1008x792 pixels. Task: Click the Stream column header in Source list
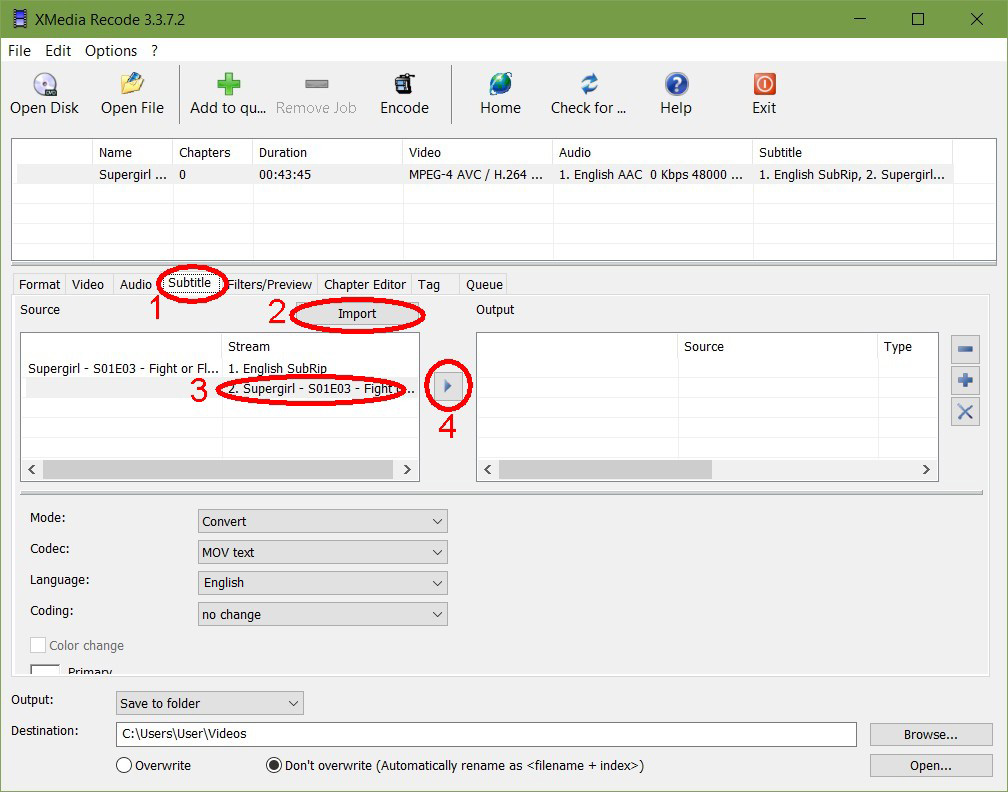320,346
